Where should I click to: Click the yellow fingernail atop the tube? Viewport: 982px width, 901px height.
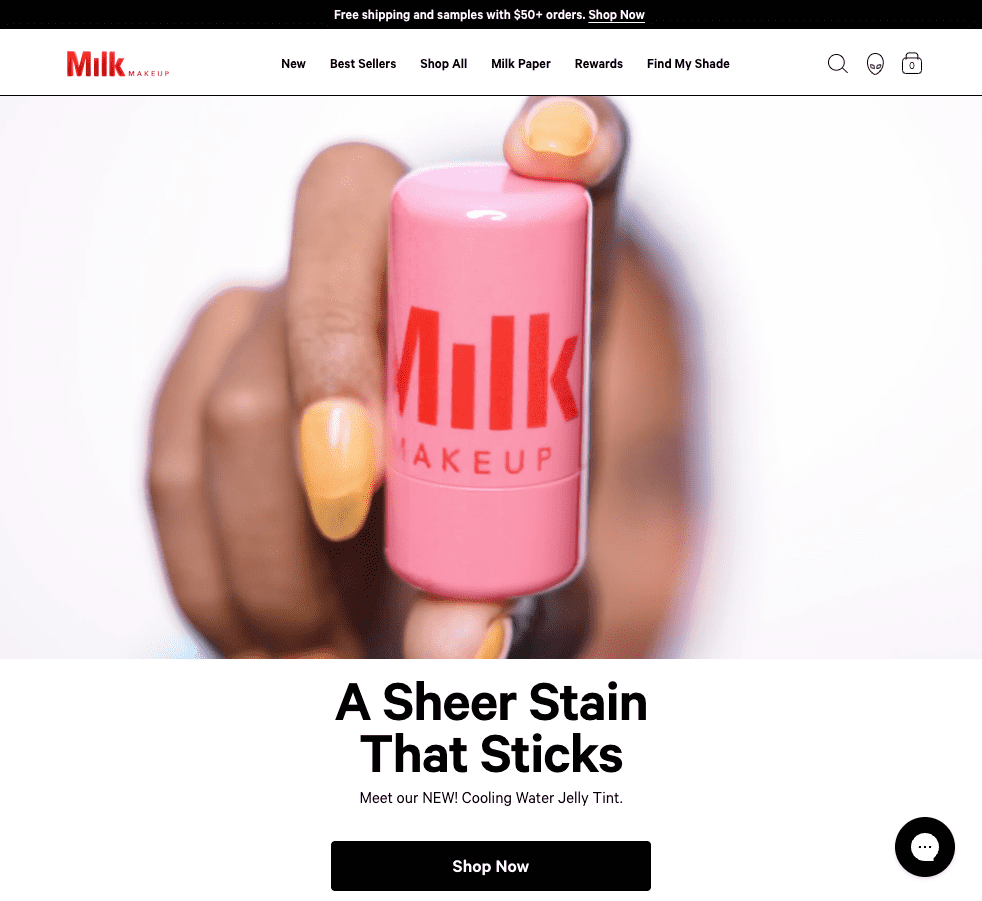559,128
